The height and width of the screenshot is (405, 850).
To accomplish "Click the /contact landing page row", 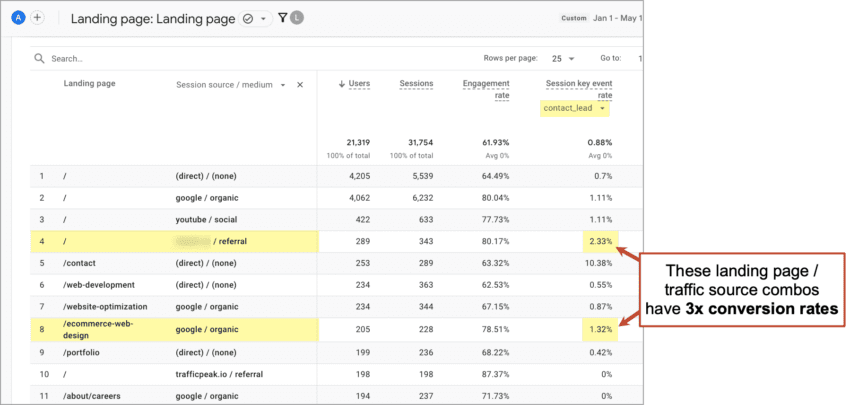I will click(80, 264).
